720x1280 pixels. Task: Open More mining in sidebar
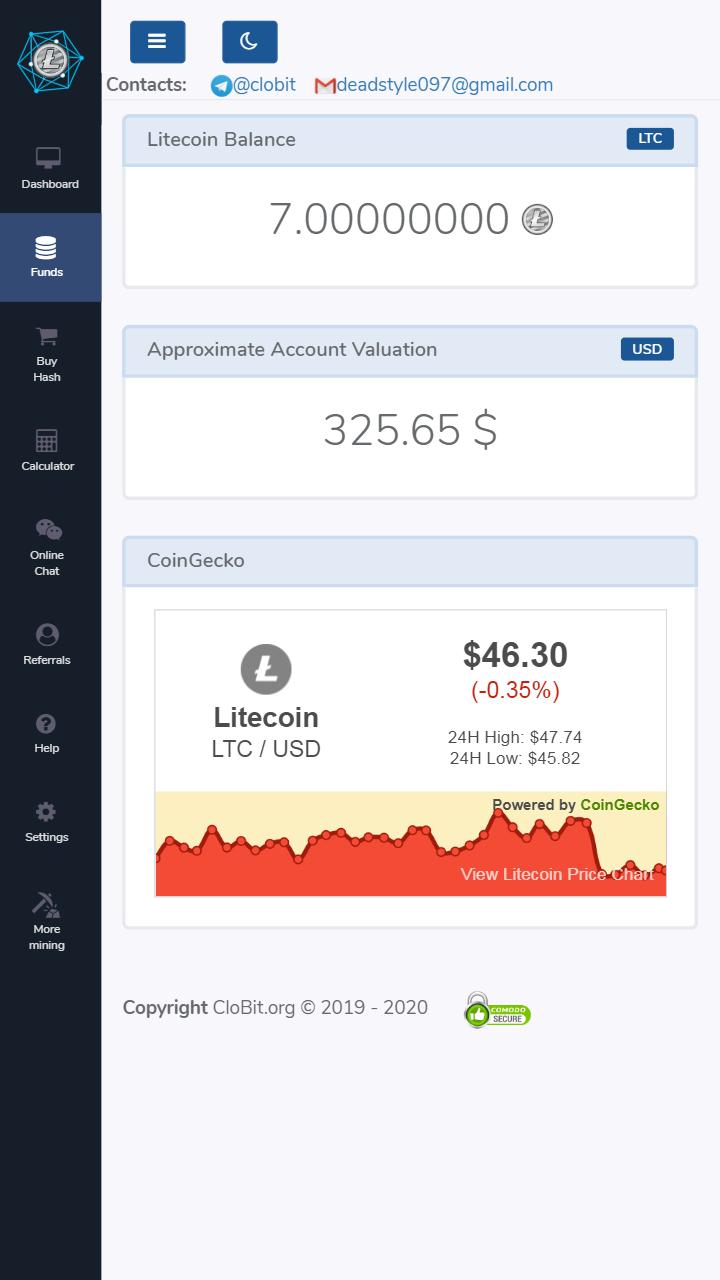tap(50, 920)
